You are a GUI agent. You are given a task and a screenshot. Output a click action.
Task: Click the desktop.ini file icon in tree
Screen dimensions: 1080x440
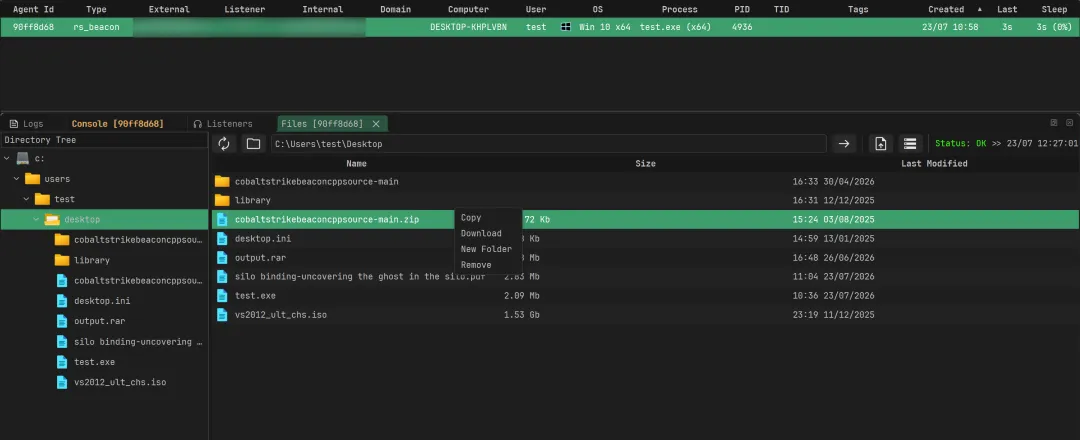[62, 301]
